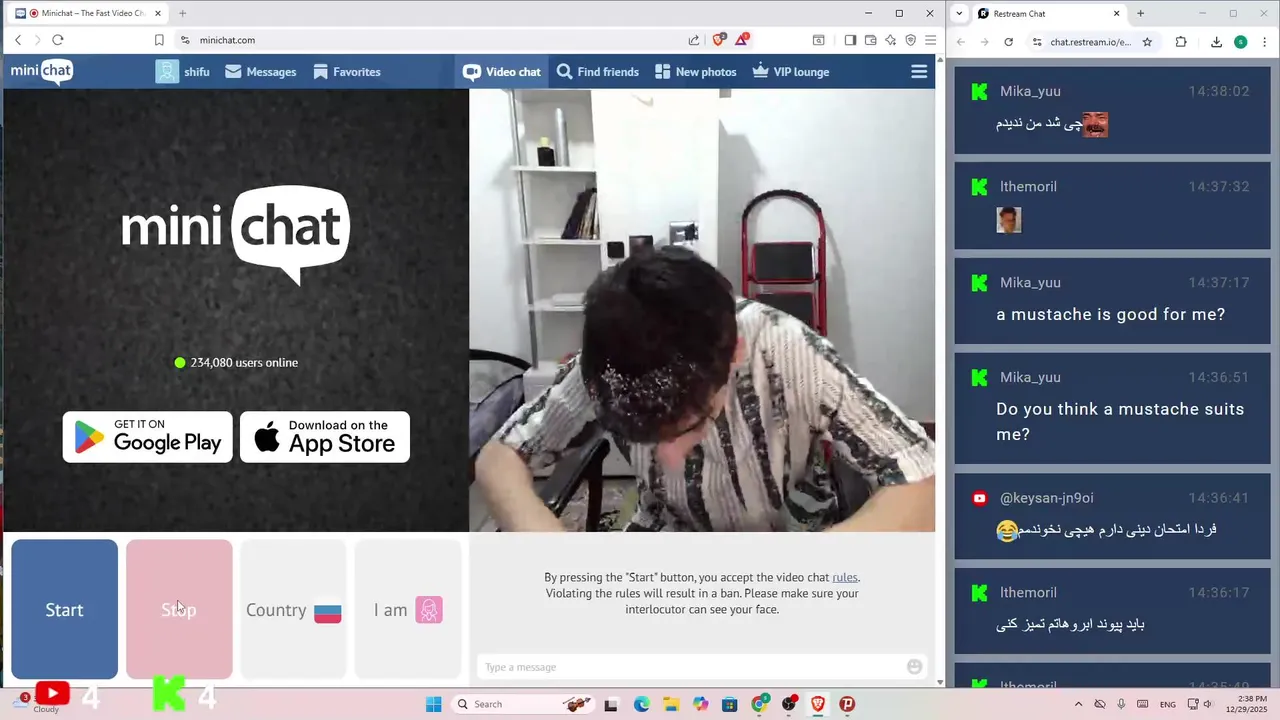Bookmark Restream Chat page with star
Viewport: 1280px width, 720px height.
(x=1147, y=42)
